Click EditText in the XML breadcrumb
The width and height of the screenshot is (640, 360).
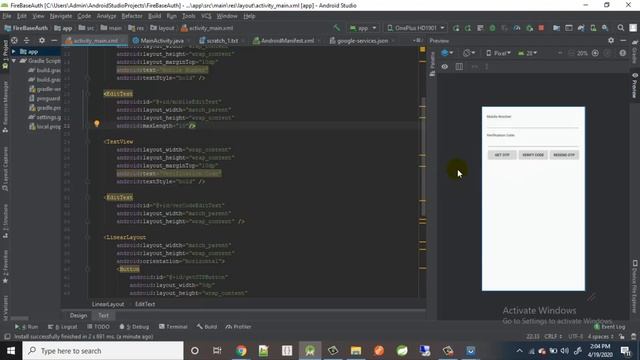(x=145, y=304)
